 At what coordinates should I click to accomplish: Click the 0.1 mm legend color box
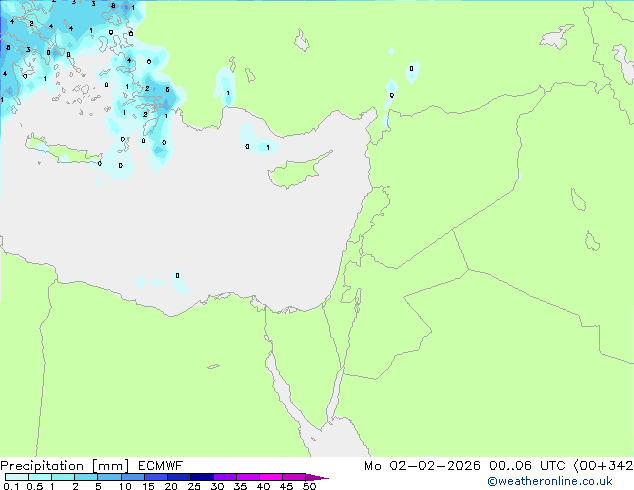(17, 477)
